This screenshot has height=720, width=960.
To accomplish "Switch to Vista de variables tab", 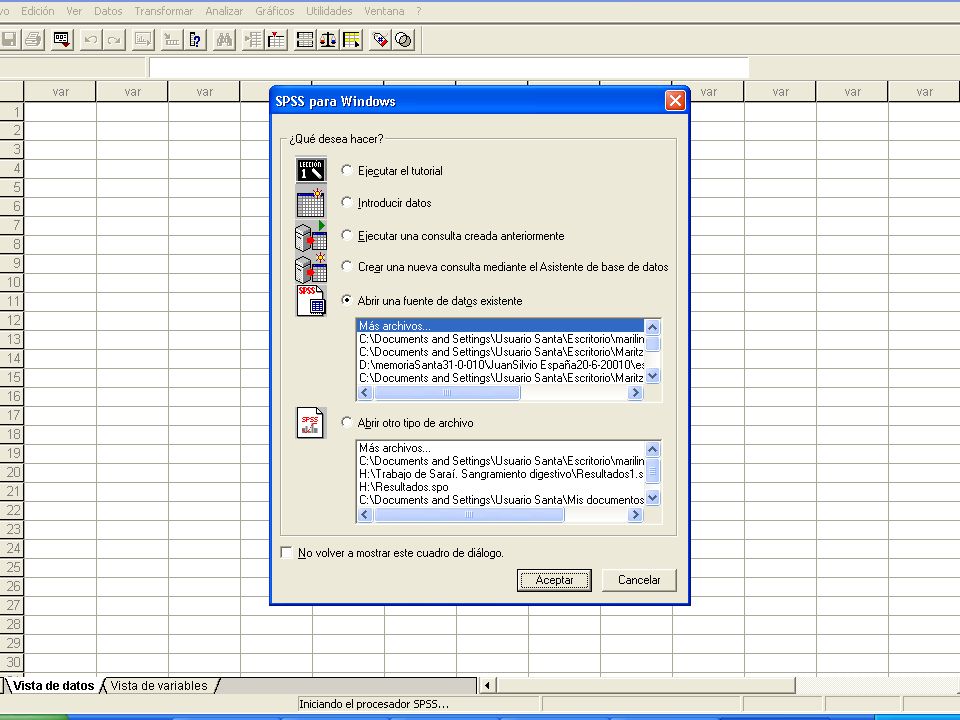I will tap(159, 686).
